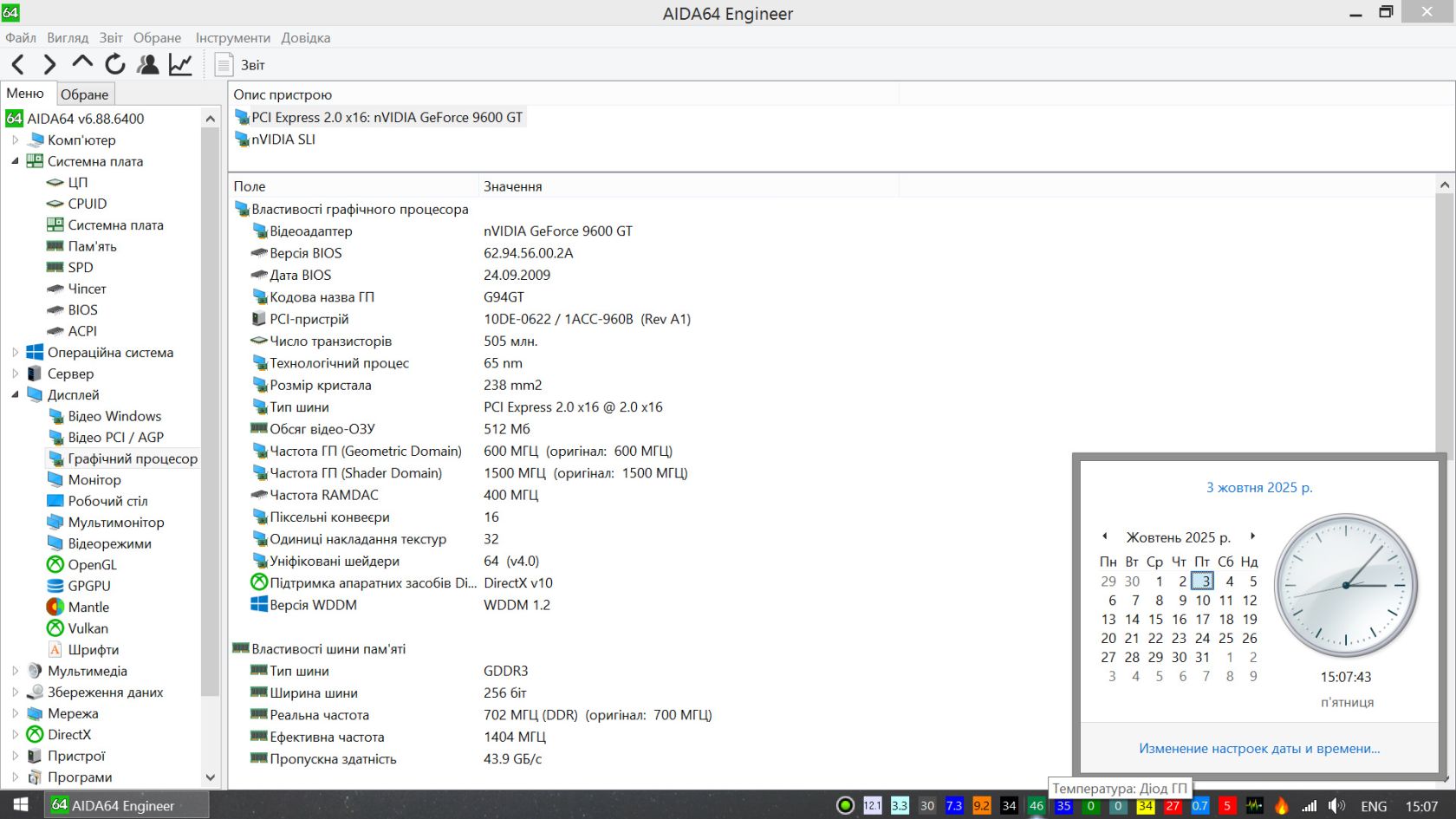
Task: Collapse the Системна плата node
Action: pos(15,161)
